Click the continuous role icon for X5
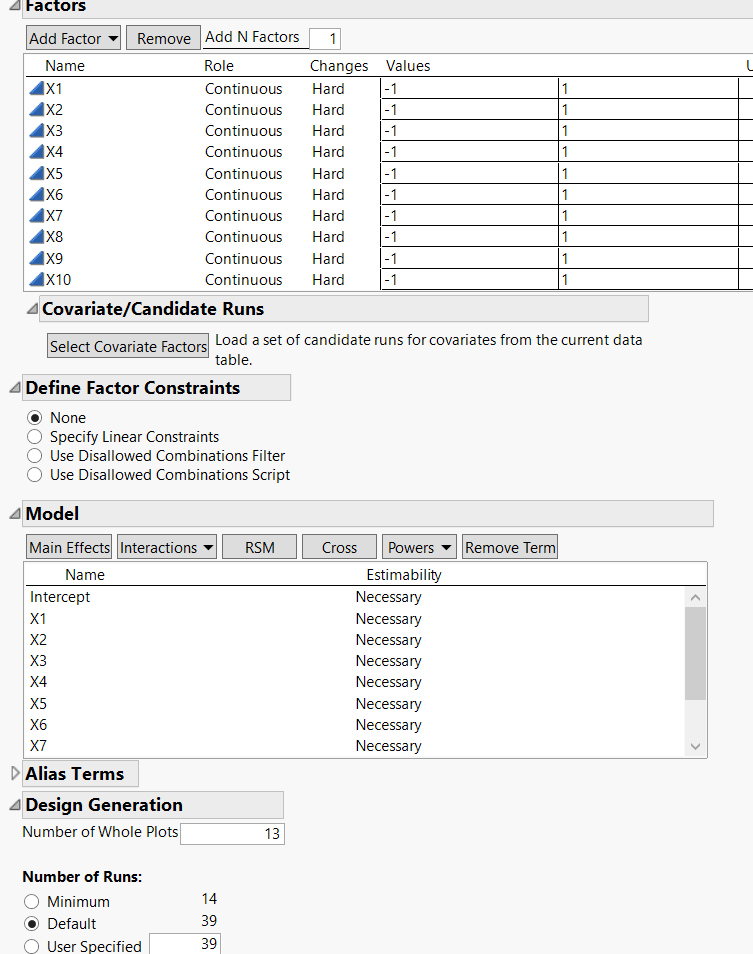Viewport: 753px width, 954px height. click(34, 173)
